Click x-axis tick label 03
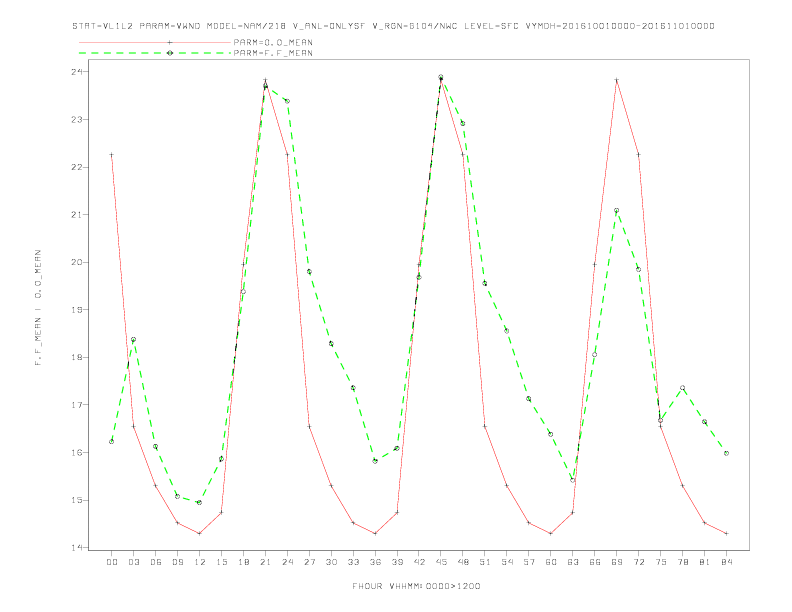The height and width of the screenshot is (612, 792). pos(133,562)
